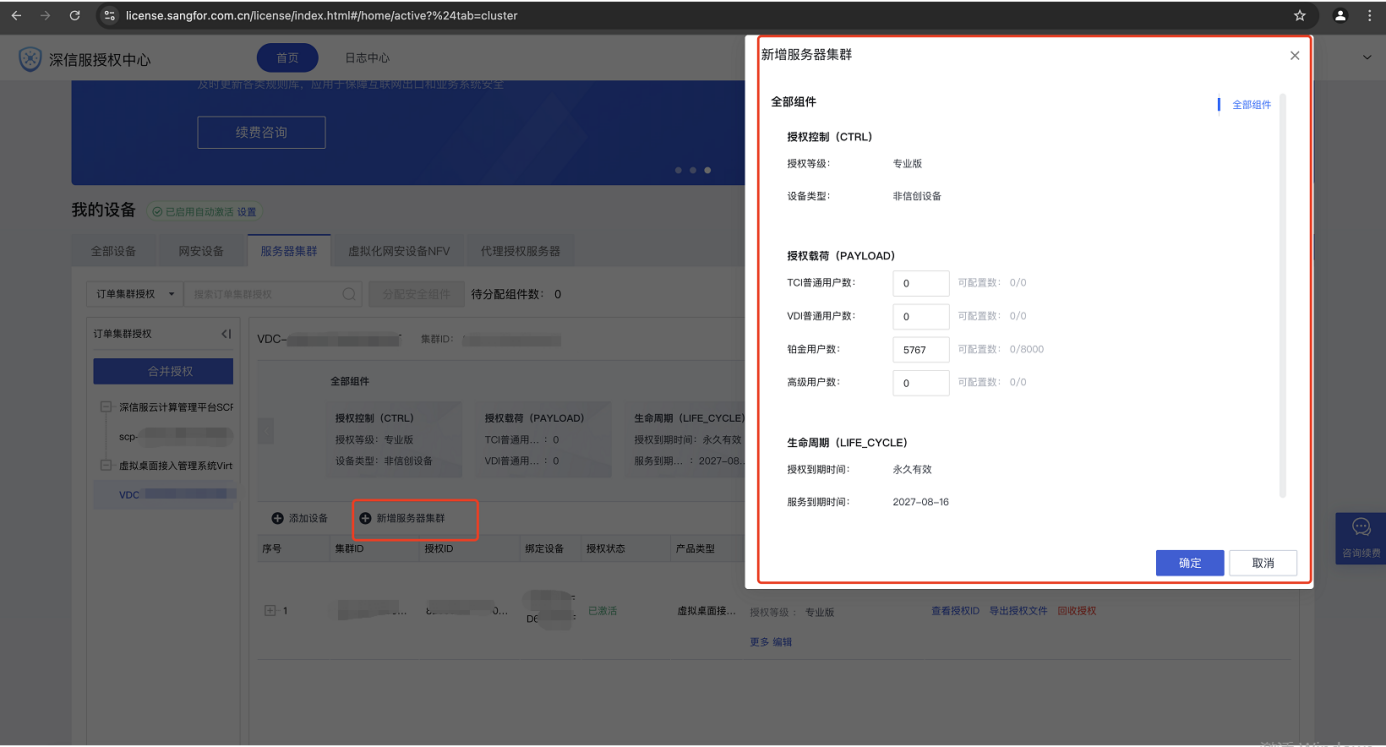Switch to the 代理授权服务器 tab
Viewport: 1386px width, 747px height.
520,251
